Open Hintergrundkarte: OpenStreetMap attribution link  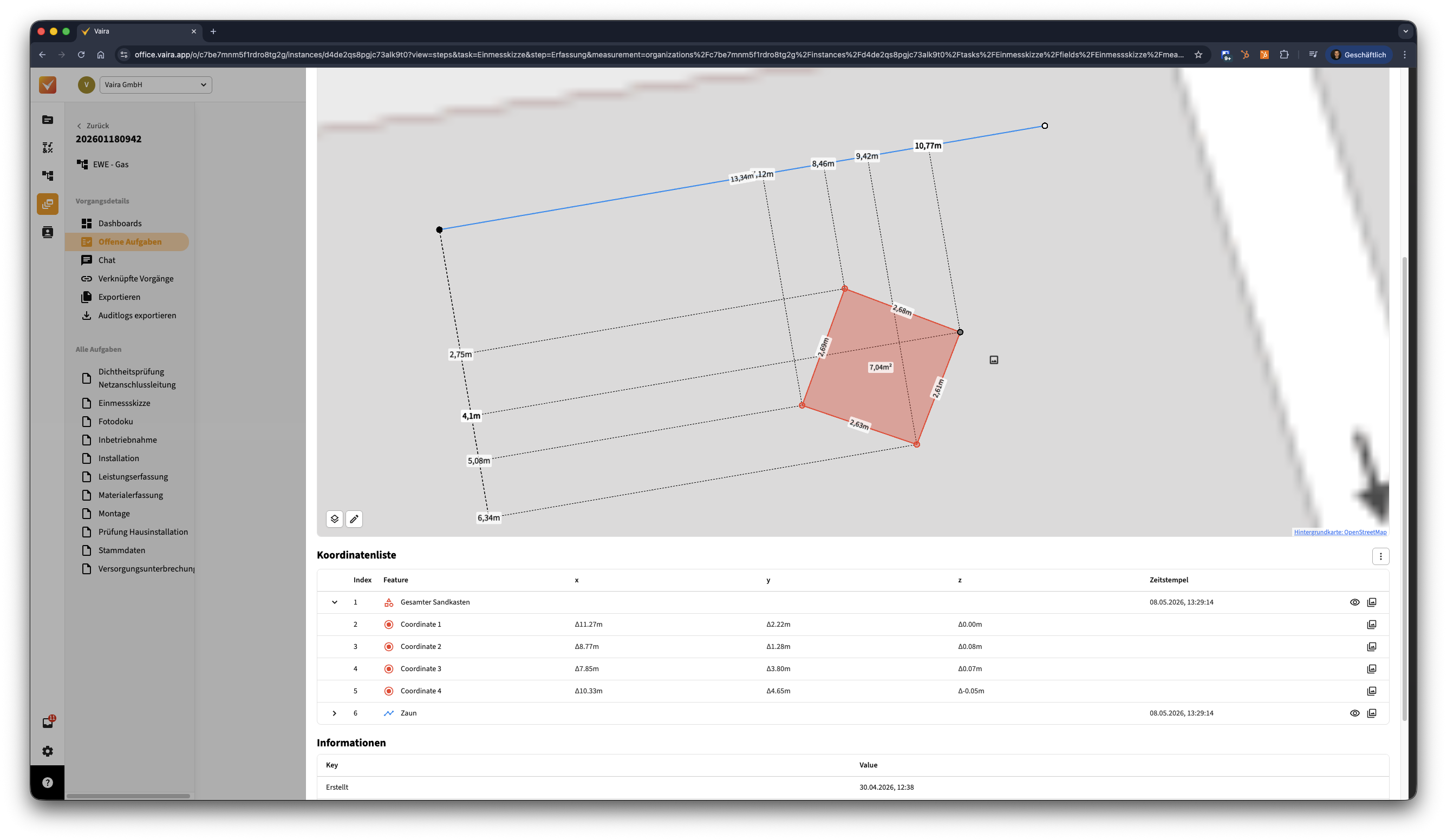coord(1340,532)
